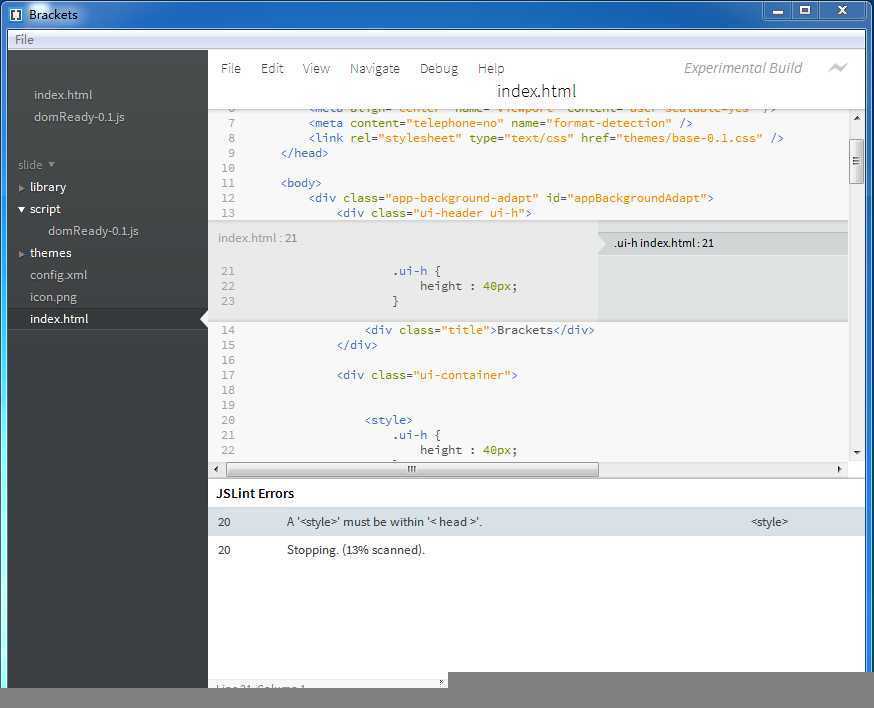Select the JSLint error about style within head

536,522
